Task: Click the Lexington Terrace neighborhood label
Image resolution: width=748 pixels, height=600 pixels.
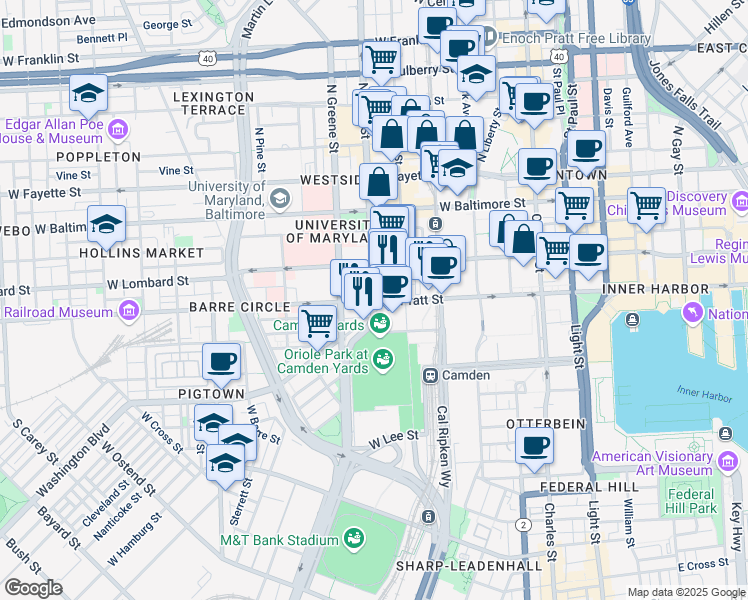Action: coord(214,103)
